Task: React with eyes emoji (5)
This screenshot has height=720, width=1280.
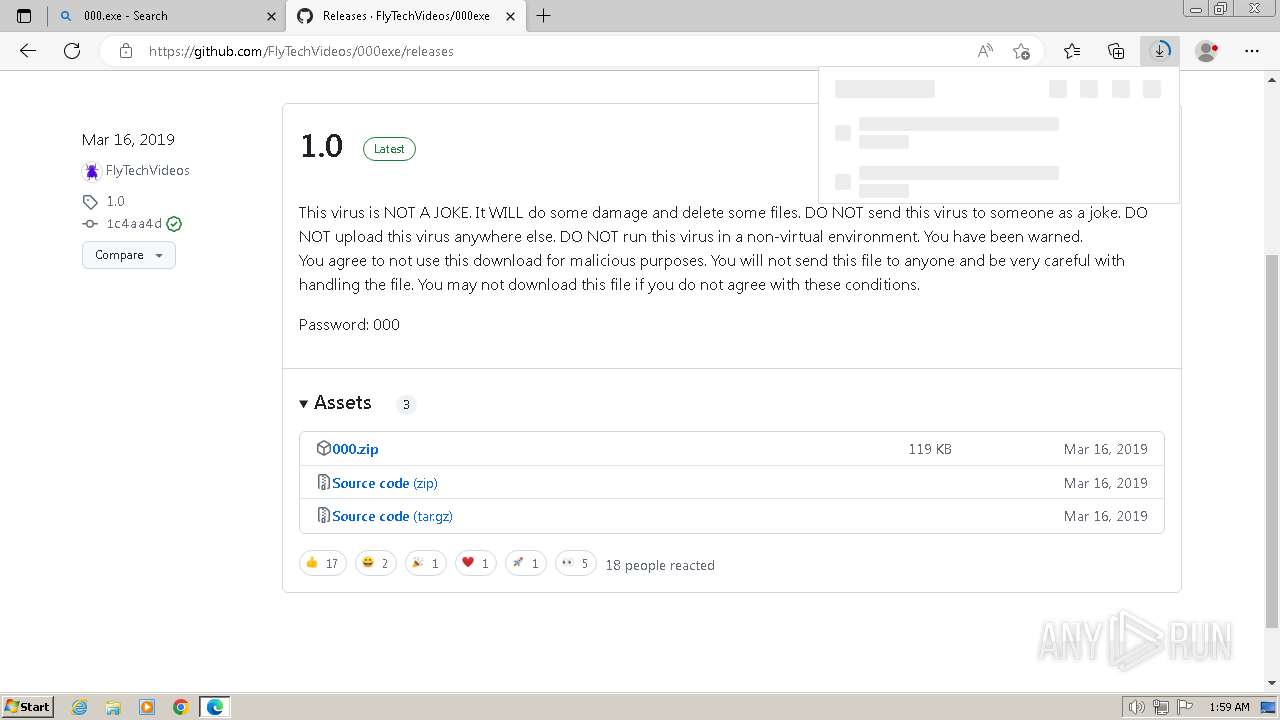Action: coord(575,563)
